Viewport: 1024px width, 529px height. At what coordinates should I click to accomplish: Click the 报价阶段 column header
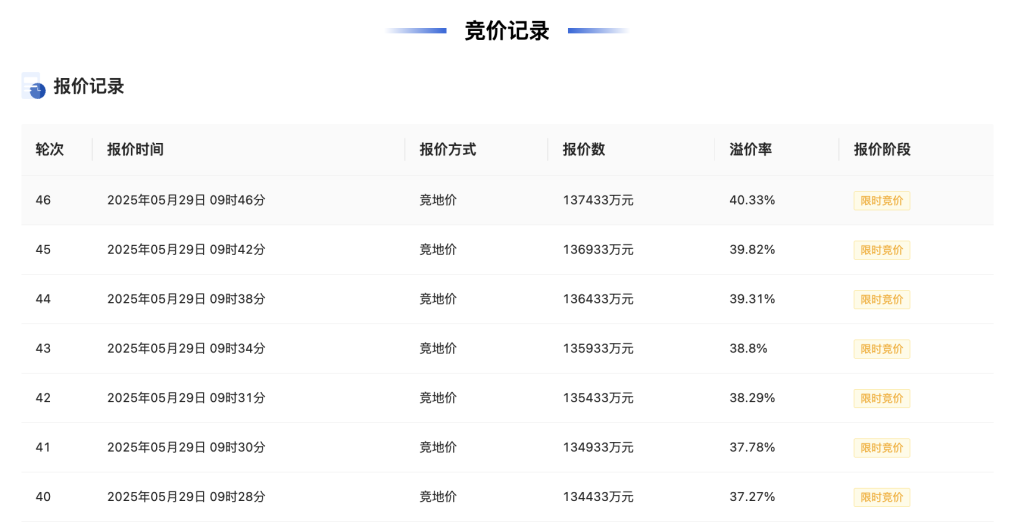[882, 149]
